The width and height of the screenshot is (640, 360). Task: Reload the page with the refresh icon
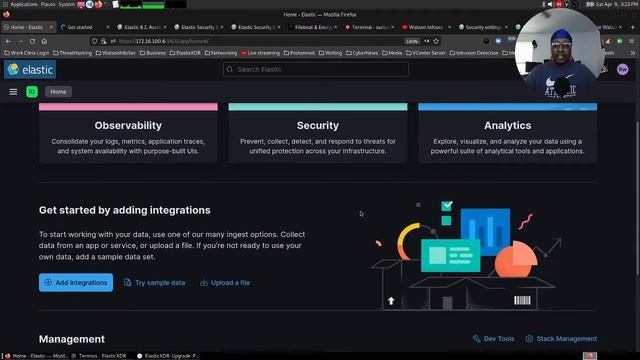point(32,41)
